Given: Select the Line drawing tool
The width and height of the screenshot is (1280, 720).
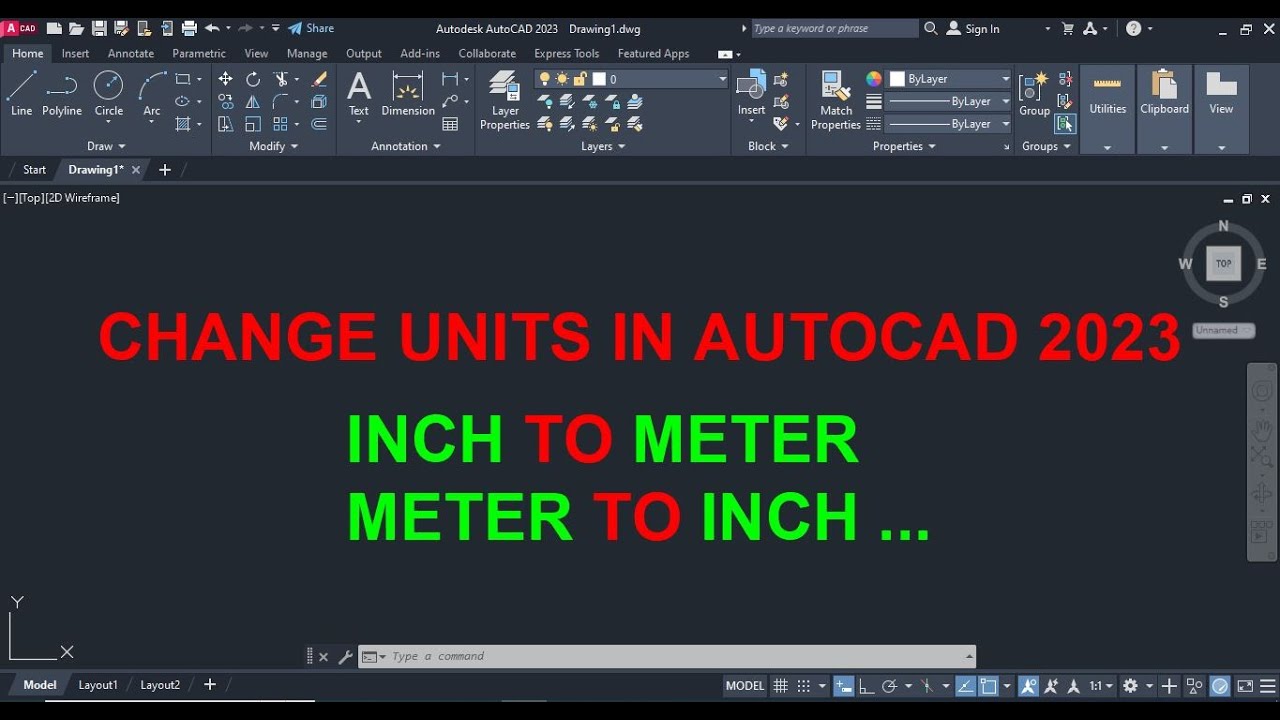Looking at the screenshot, I should 21,93.
